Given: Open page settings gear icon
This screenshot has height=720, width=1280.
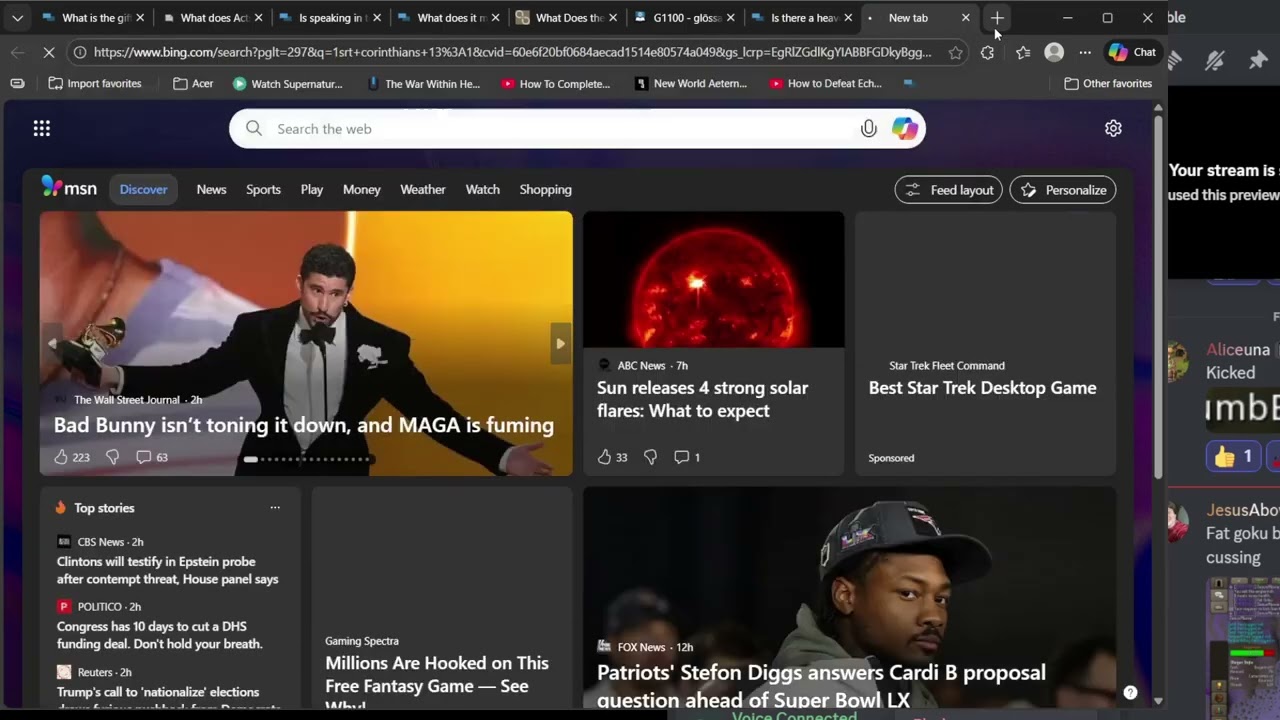Looking at the screenshot, I should click(x=1113, y=128).
